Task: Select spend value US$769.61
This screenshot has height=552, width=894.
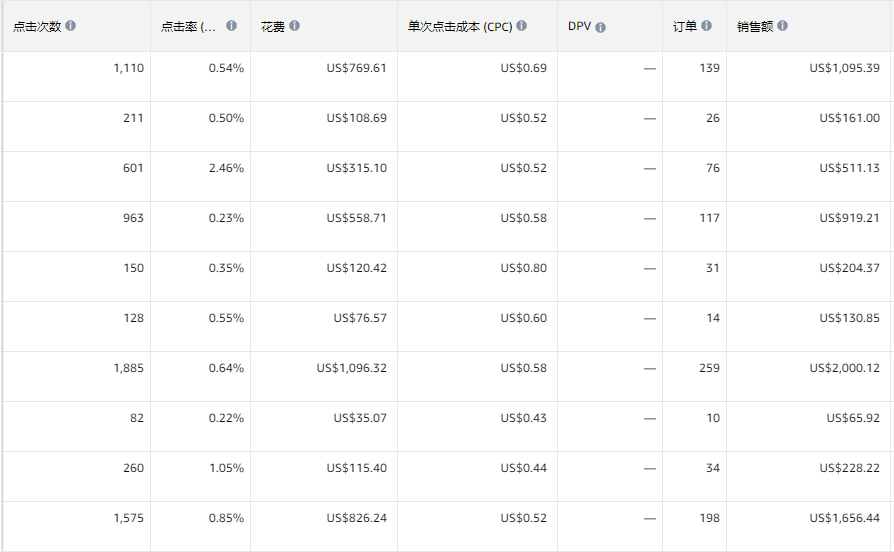Action: coord(356,68)
